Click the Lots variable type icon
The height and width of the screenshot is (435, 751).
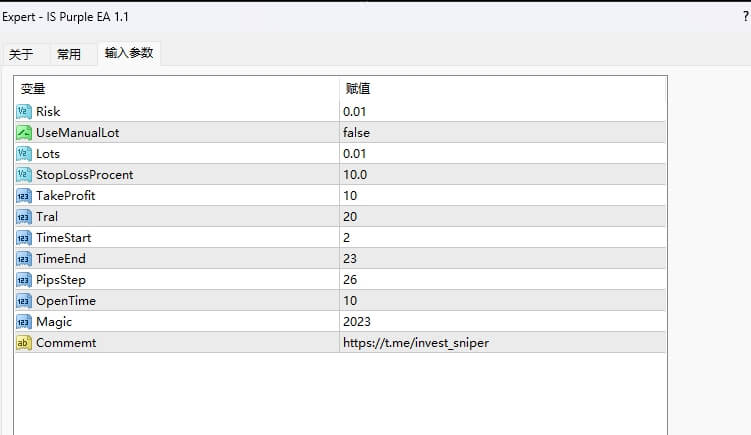pyautogui.click(x=24, y=153)
